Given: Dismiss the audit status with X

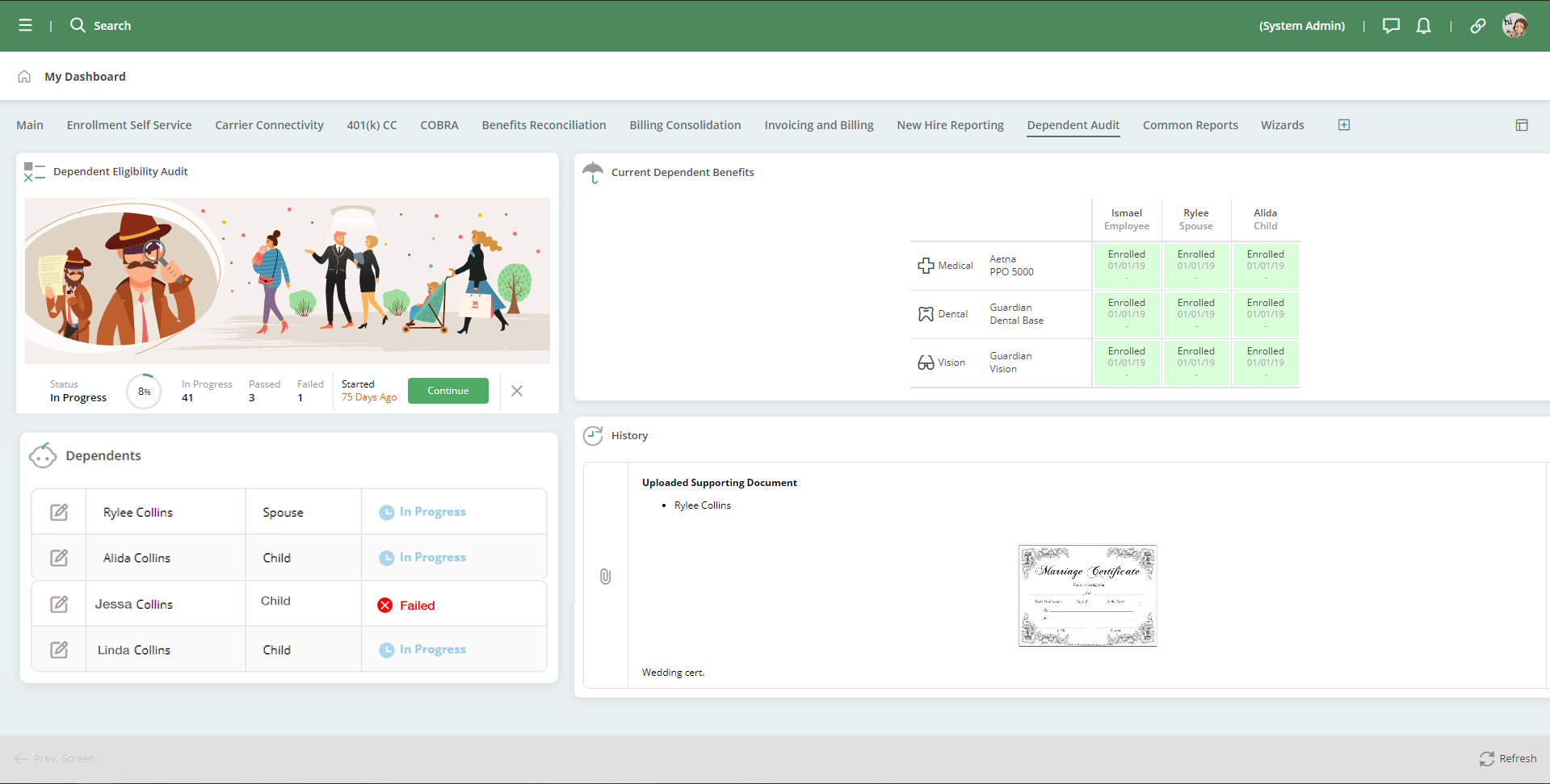Looking at the screenshot, I should tap(517, 391).
